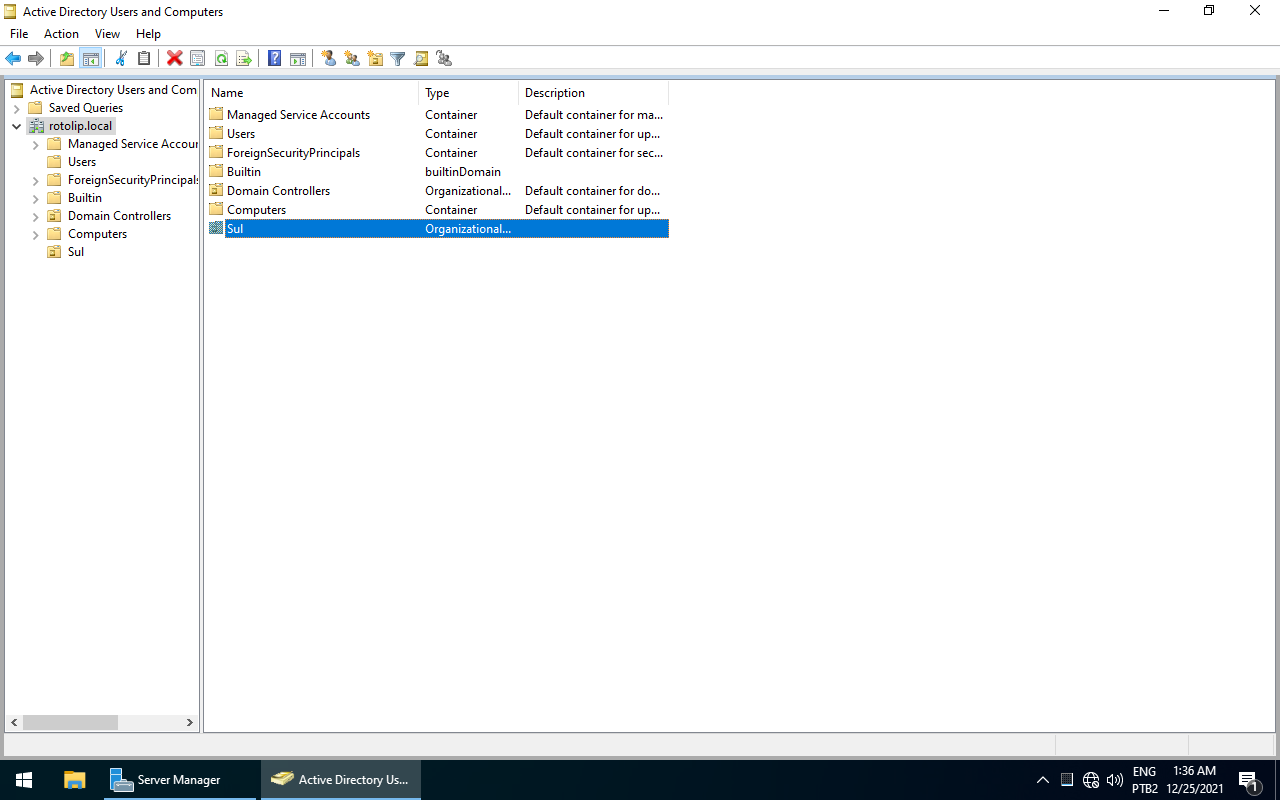Expand the Domain Controllers tree node
The width and height of the screenshot is (1280, 800).
[x=36, y=216]
